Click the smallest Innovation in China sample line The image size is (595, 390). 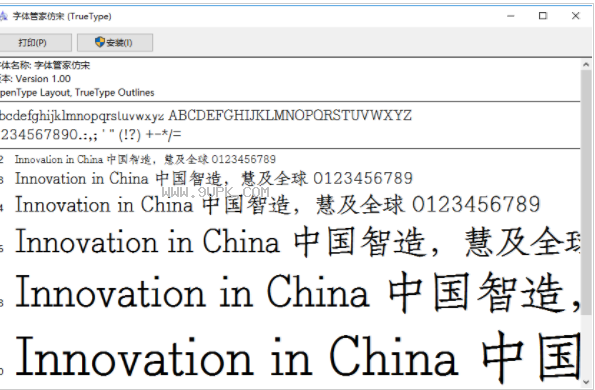click(145, 159)
